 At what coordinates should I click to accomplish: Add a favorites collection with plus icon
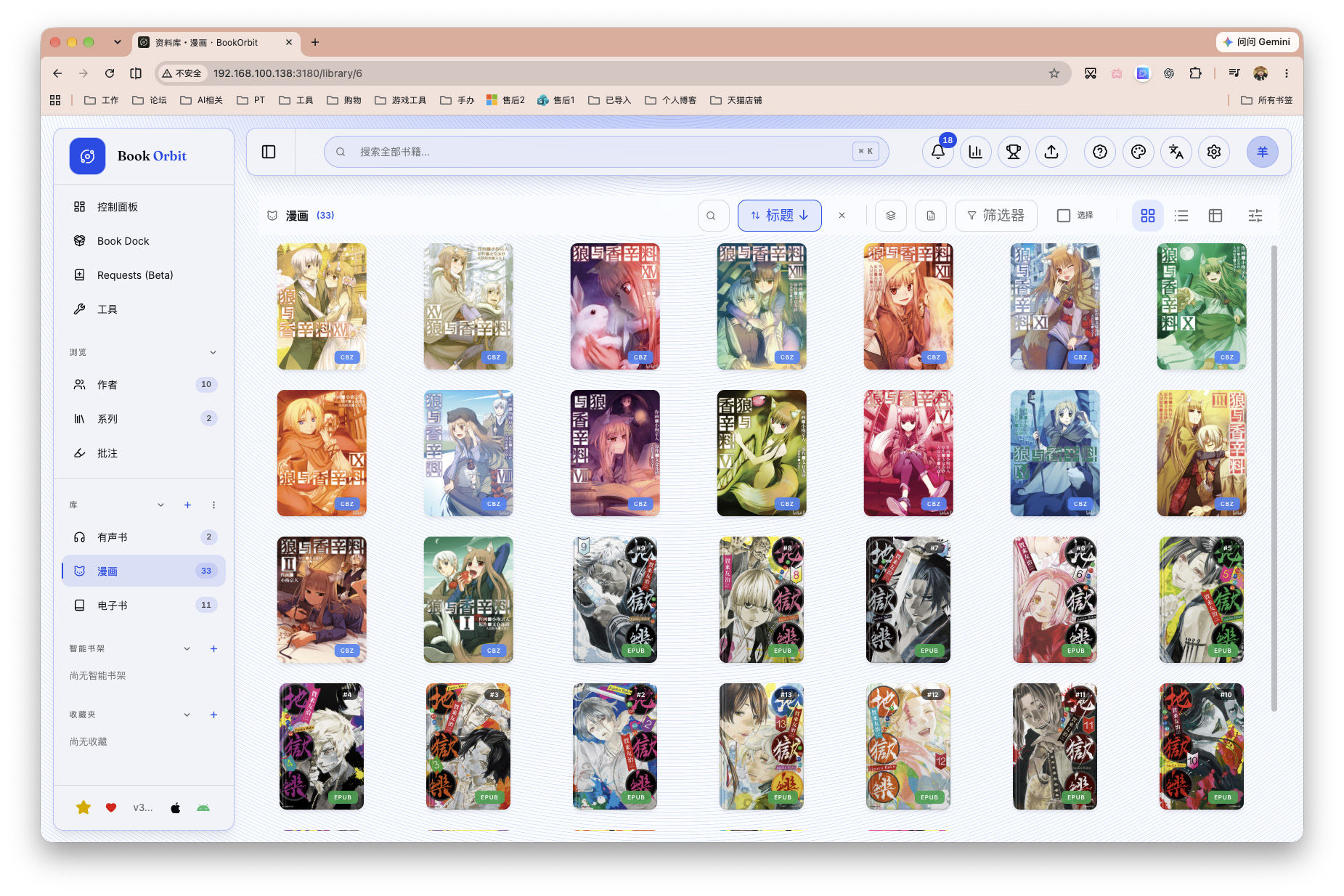point(213,714)
